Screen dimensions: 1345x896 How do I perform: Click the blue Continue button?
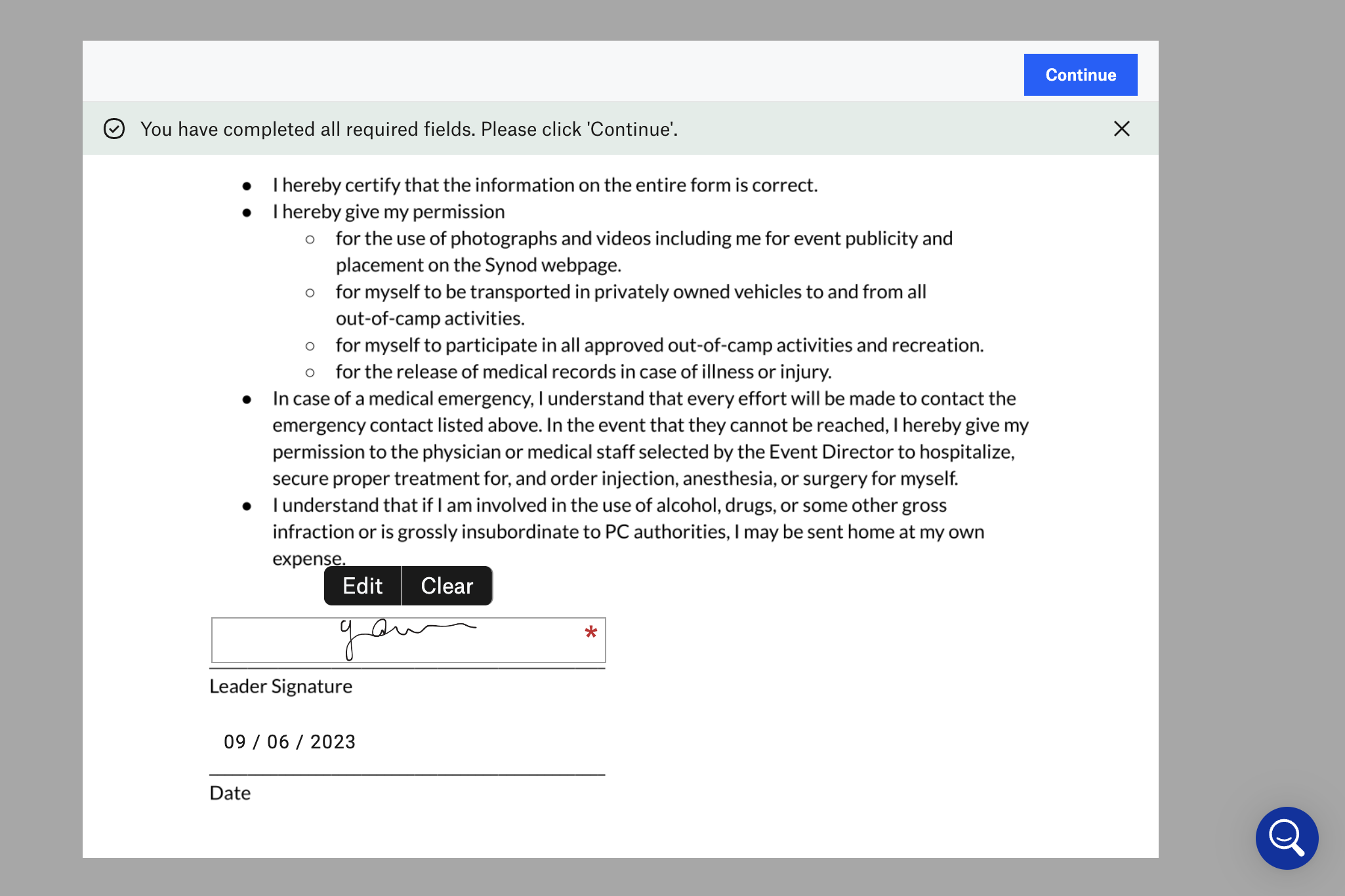pyautogui.click(x=1080, y=75)
